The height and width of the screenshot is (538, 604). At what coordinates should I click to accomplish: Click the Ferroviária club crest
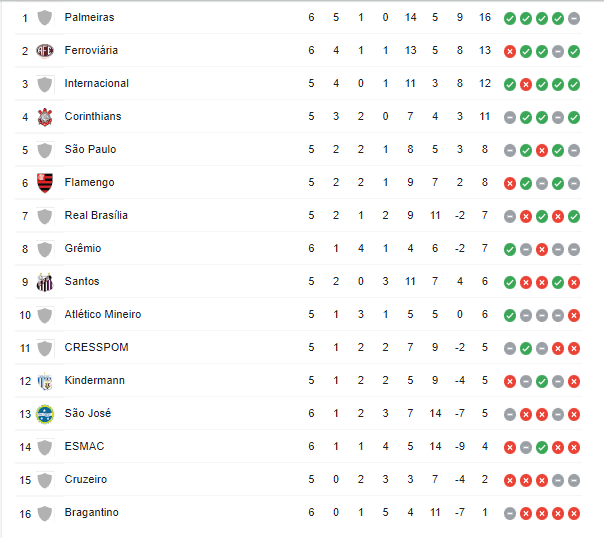coord(44,50)
